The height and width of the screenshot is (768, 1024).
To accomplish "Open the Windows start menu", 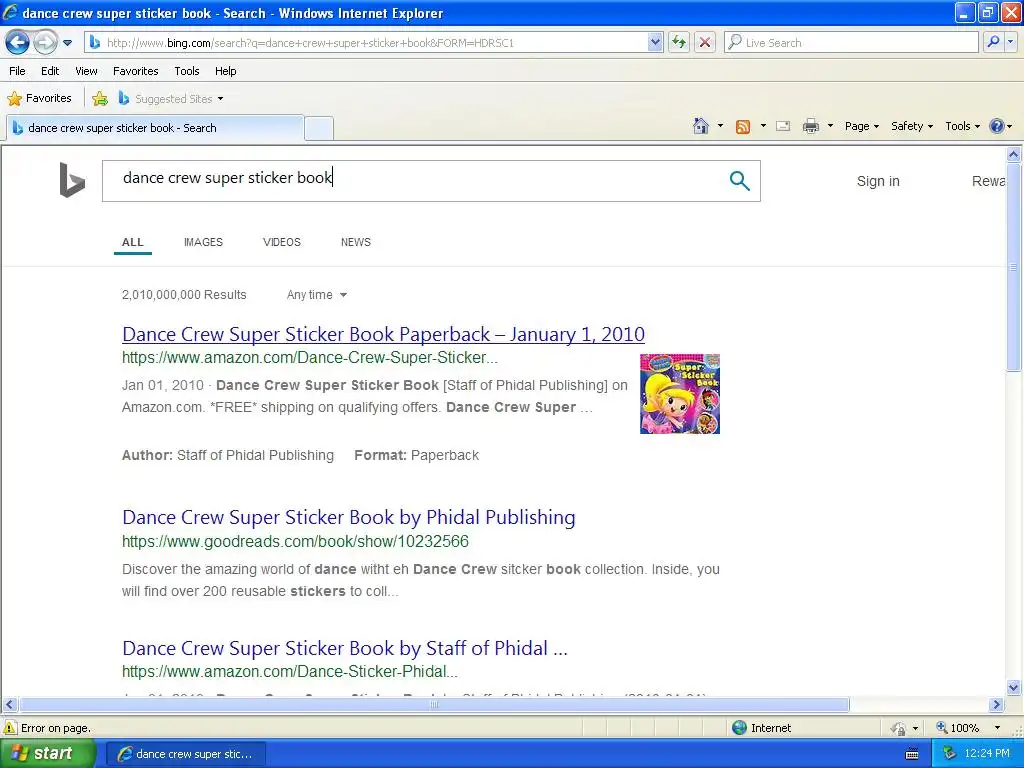I will tap(46, 754).
